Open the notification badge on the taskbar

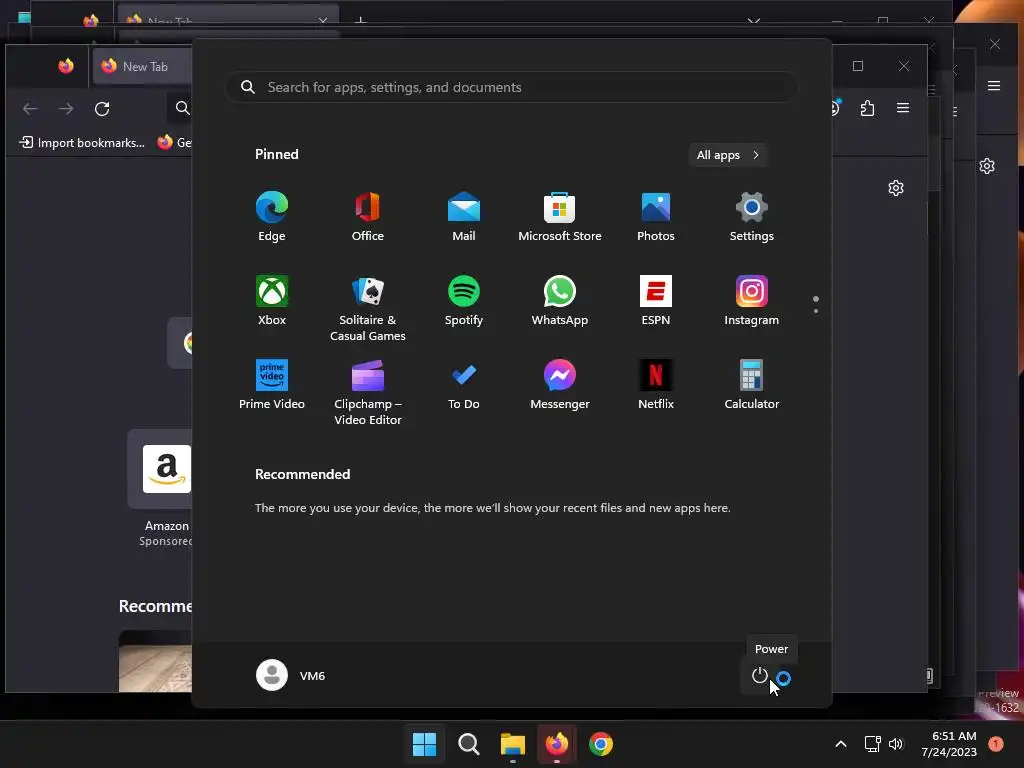pyautogui.click(x=996, y=743)
